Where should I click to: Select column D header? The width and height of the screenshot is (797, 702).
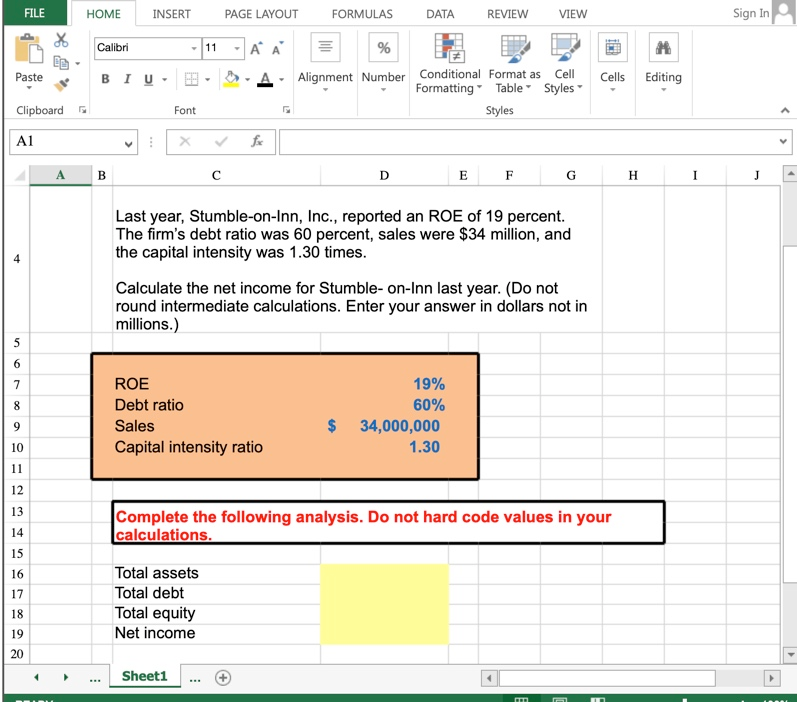tap(384, 175)
